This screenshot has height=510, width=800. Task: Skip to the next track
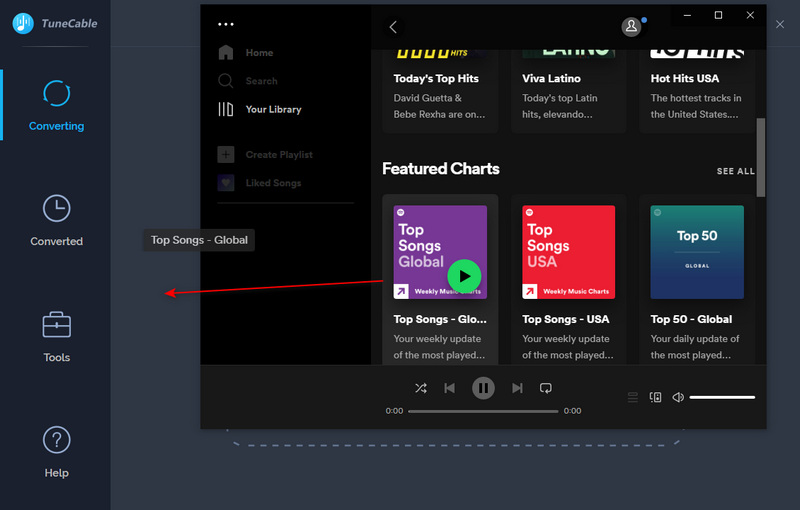(517, 388)
